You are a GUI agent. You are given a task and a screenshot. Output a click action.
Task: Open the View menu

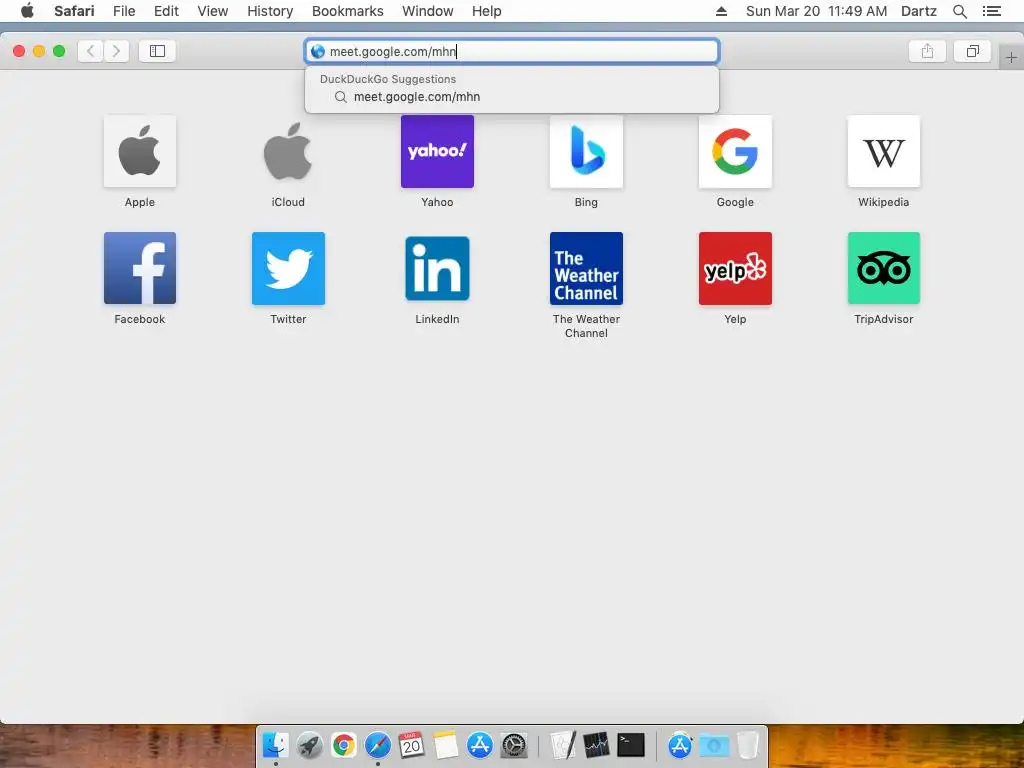tap(213, 11)
